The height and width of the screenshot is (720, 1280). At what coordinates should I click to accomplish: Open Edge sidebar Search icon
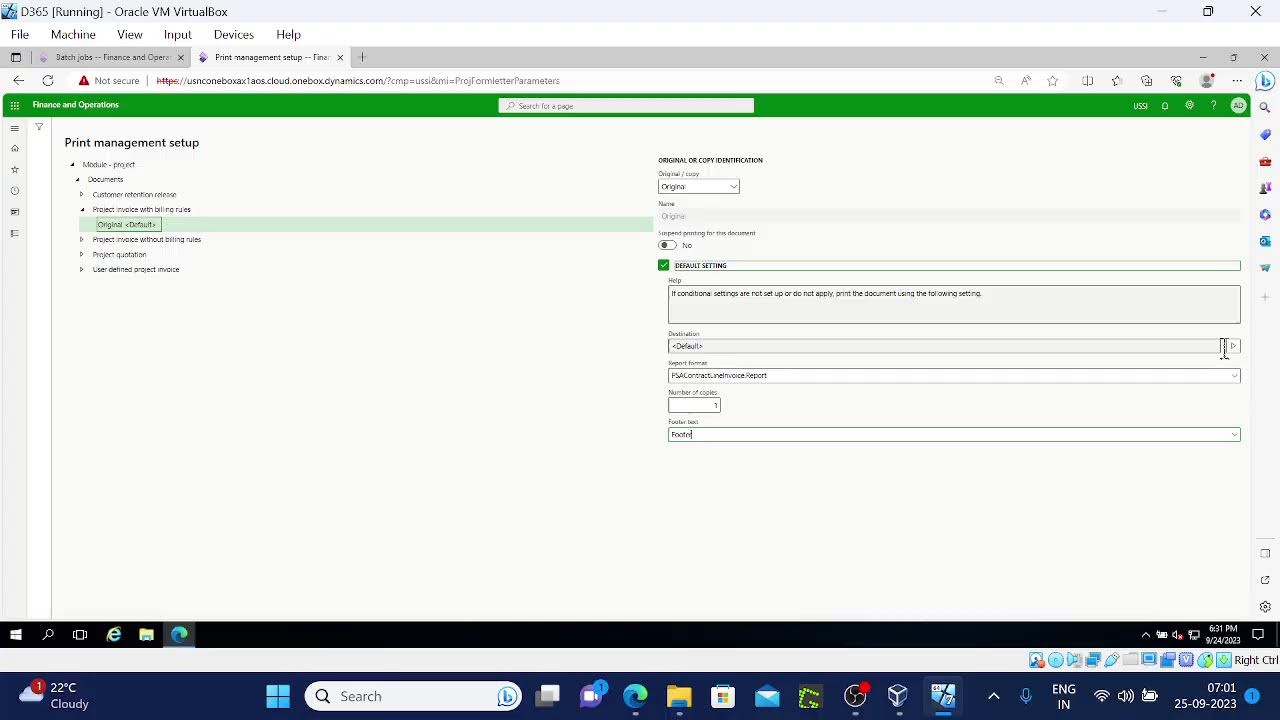click(1265, 107)
